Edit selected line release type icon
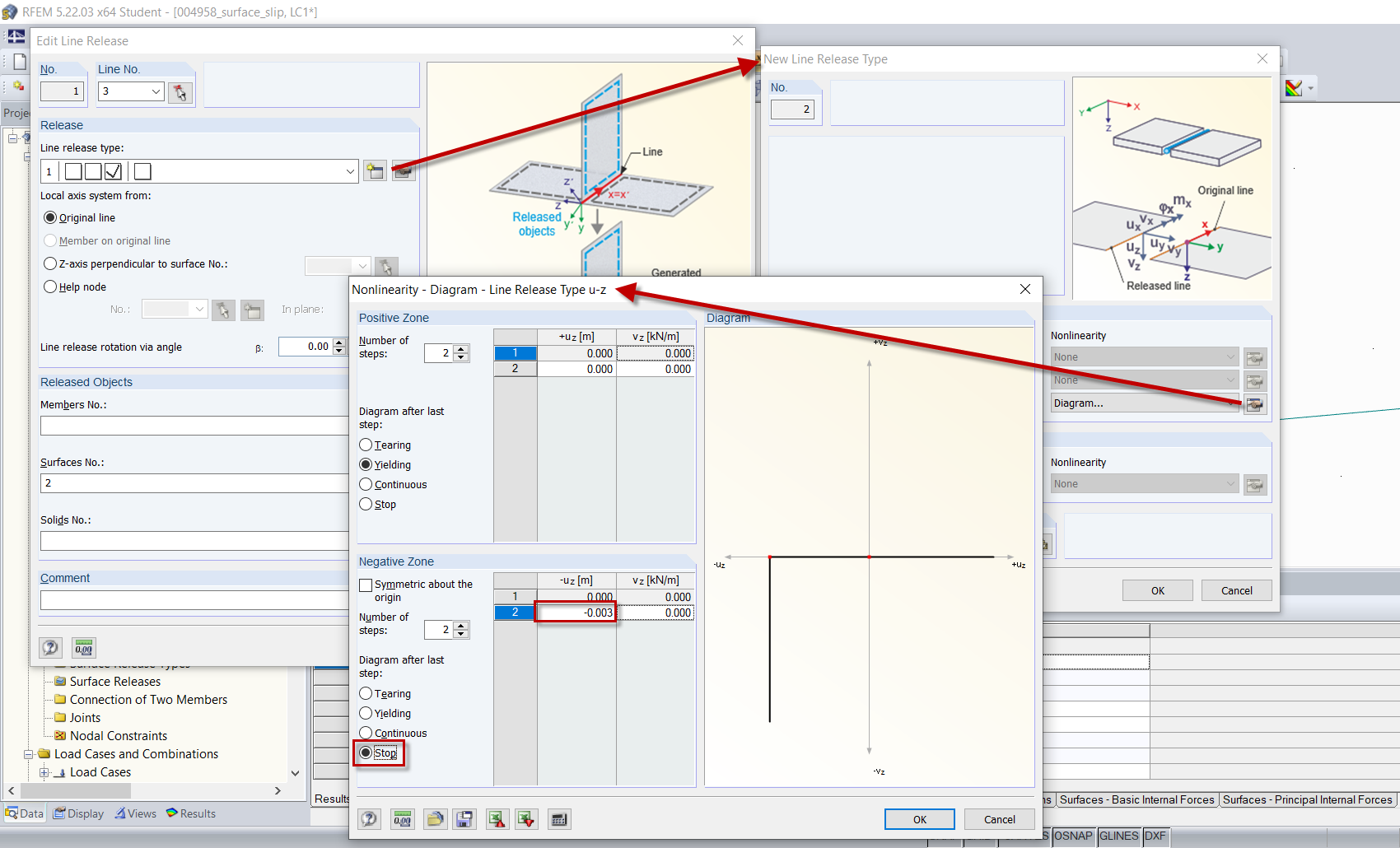1400x848 pixels. (404, 171)
